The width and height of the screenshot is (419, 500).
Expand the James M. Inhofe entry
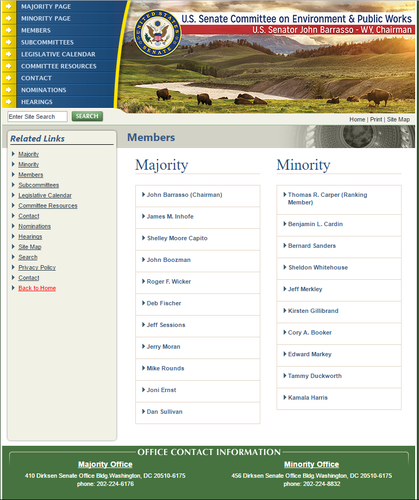point(198,217)
